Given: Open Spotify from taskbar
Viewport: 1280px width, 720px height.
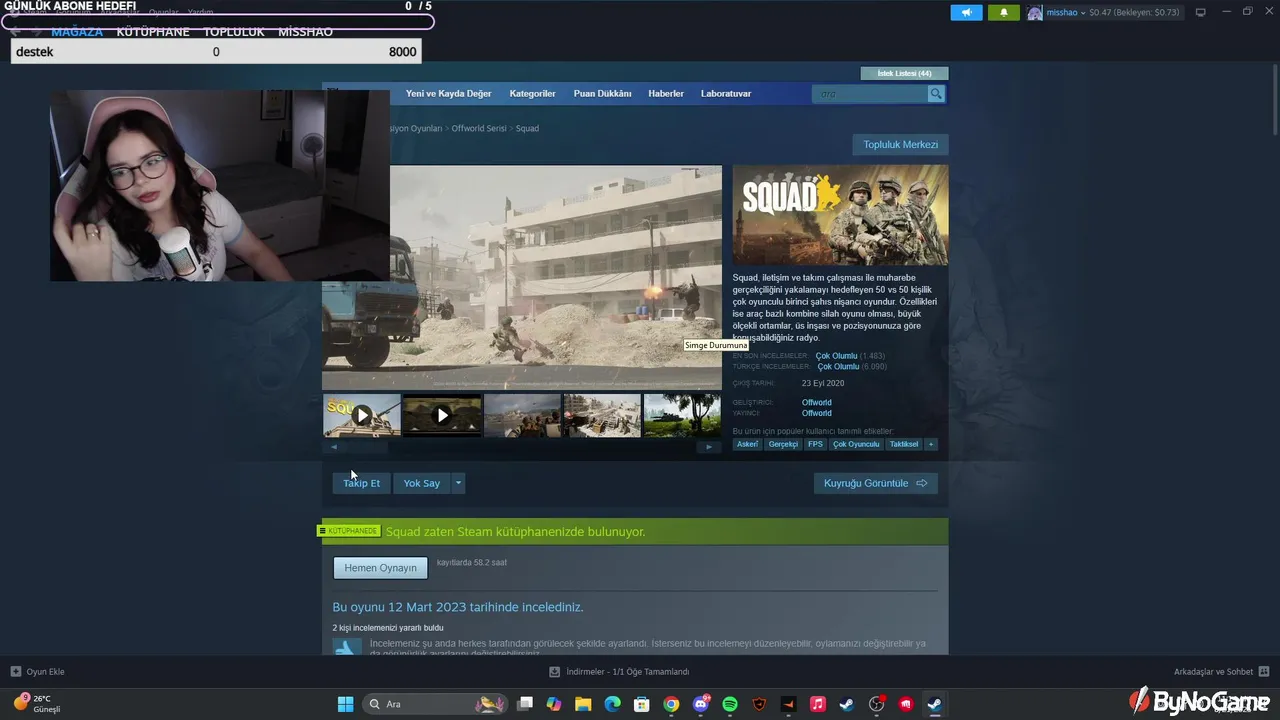Looking at the screenshot, I should 730,704.
